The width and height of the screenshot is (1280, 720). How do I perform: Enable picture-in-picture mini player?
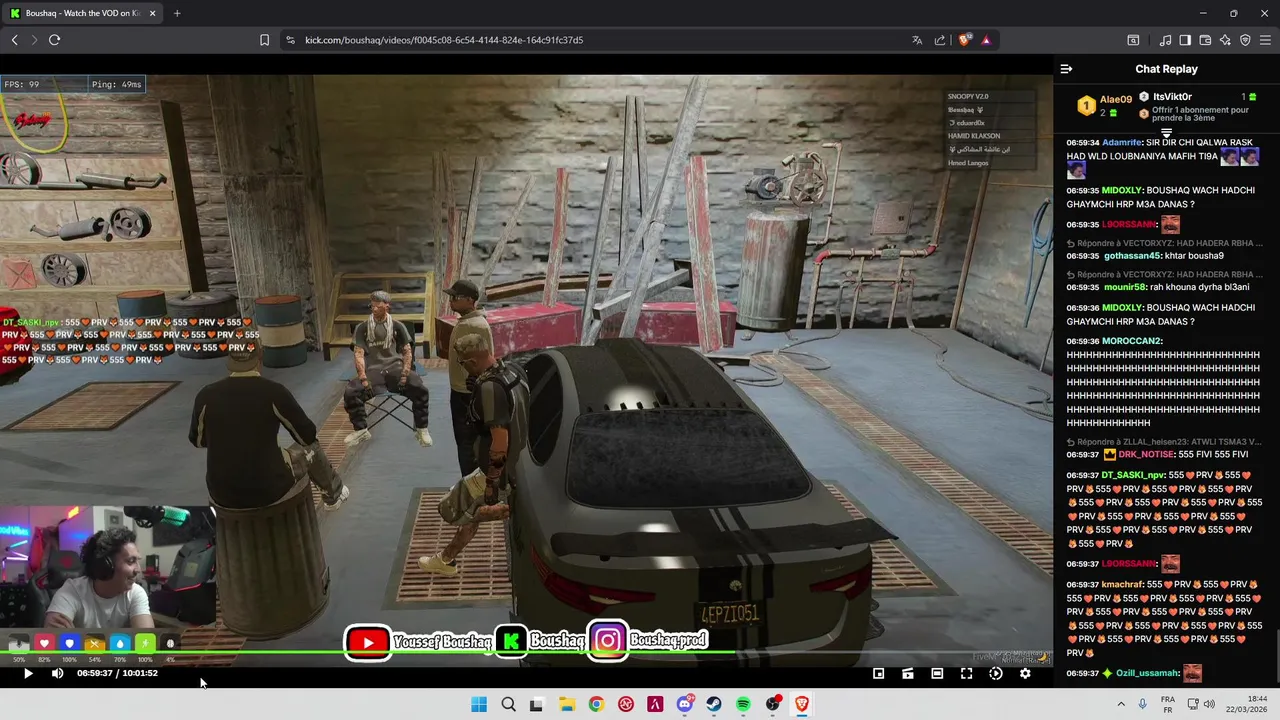[879, 674]
